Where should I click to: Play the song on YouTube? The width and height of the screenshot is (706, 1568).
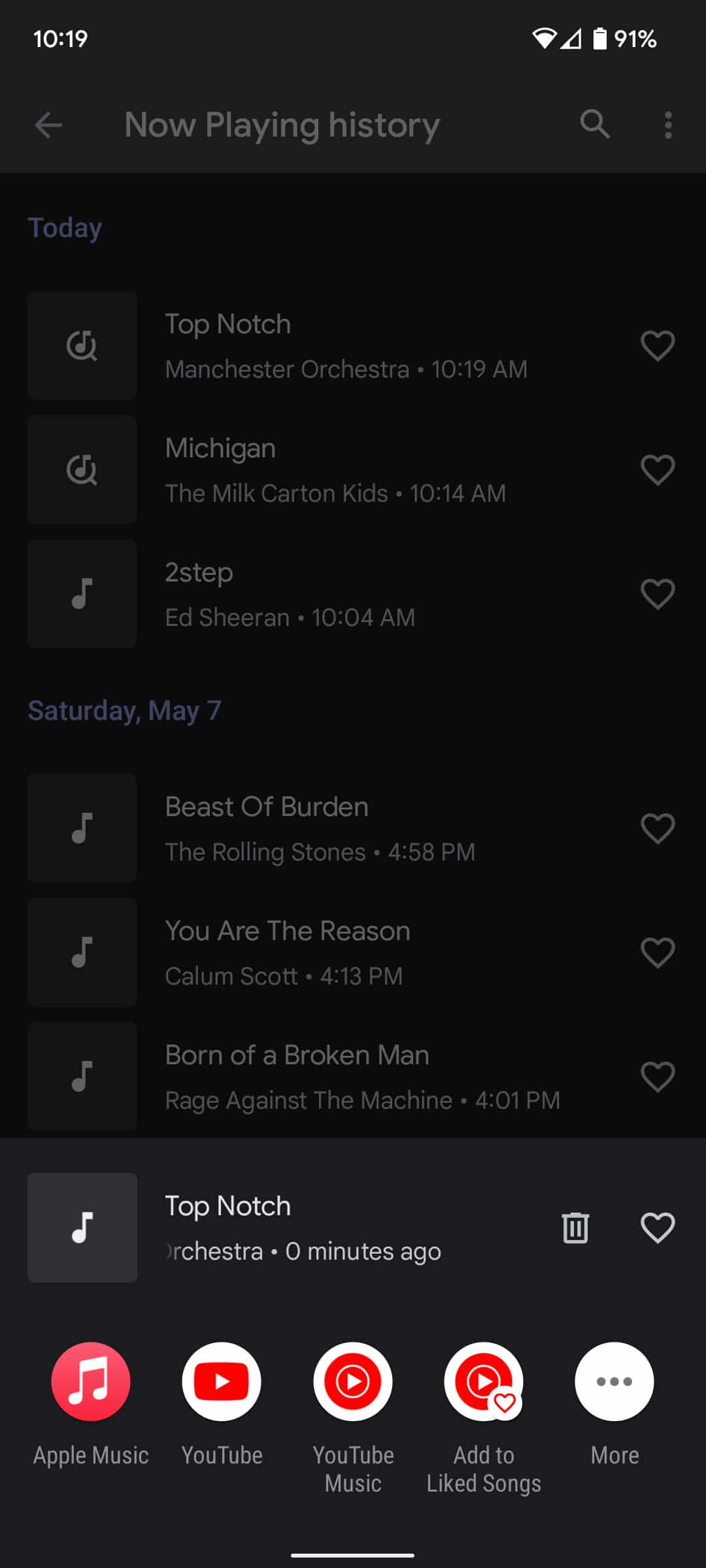tap(222, 1381)
